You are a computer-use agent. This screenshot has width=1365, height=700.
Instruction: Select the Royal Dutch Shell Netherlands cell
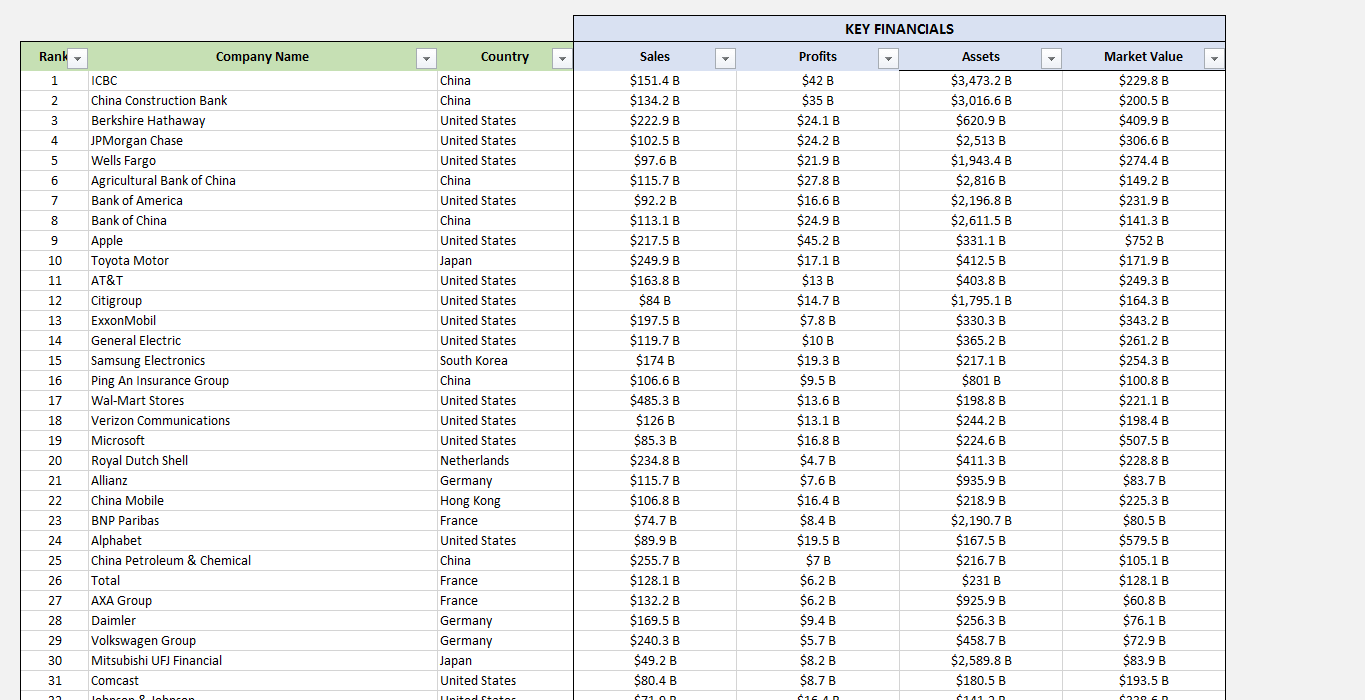pos(504,461)
